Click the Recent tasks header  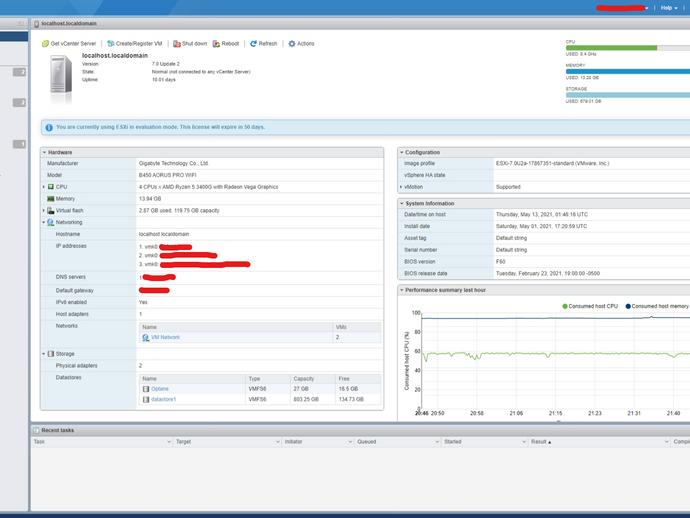pyautogui.click(x=58, y=430)
